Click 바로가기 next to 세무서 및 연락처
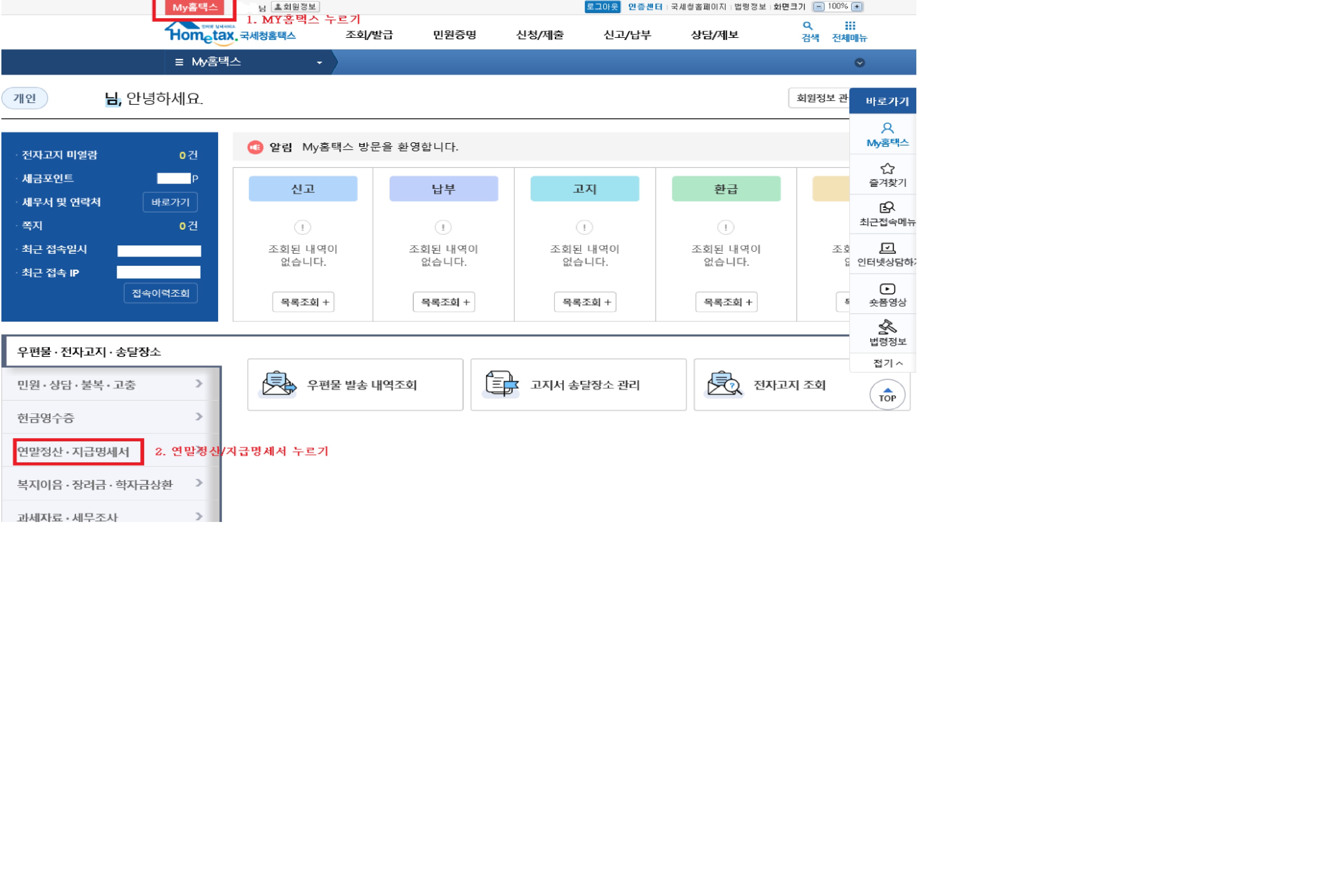The height and width of the screenshot is (896, 1341). pyautogui.click(x=170, y=202)
